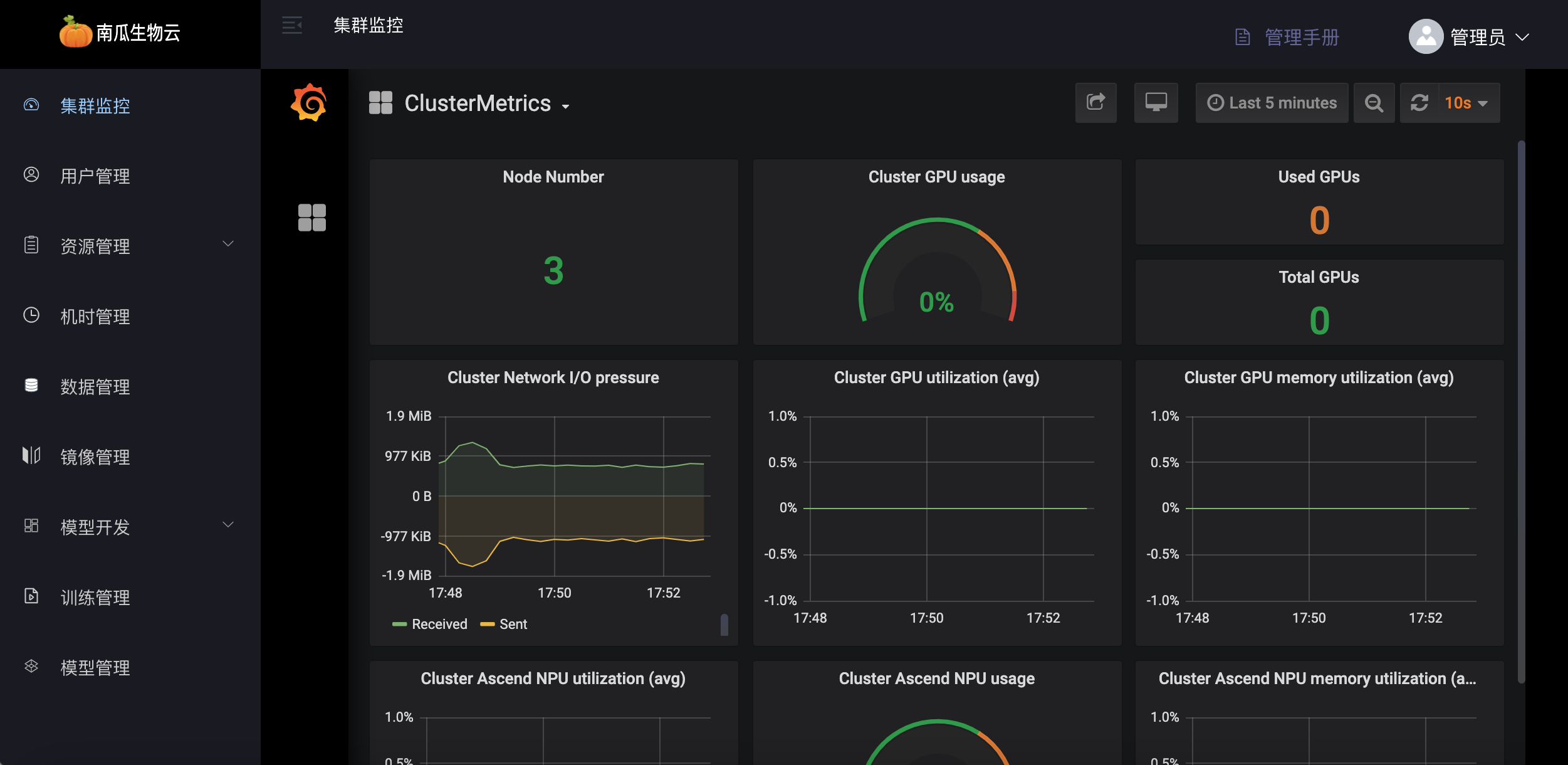Image resolution: width=1568 pixels, height=765 pixels.
Task: Click the 模型开发 layout icon
Action: click(x=31, y=526)
